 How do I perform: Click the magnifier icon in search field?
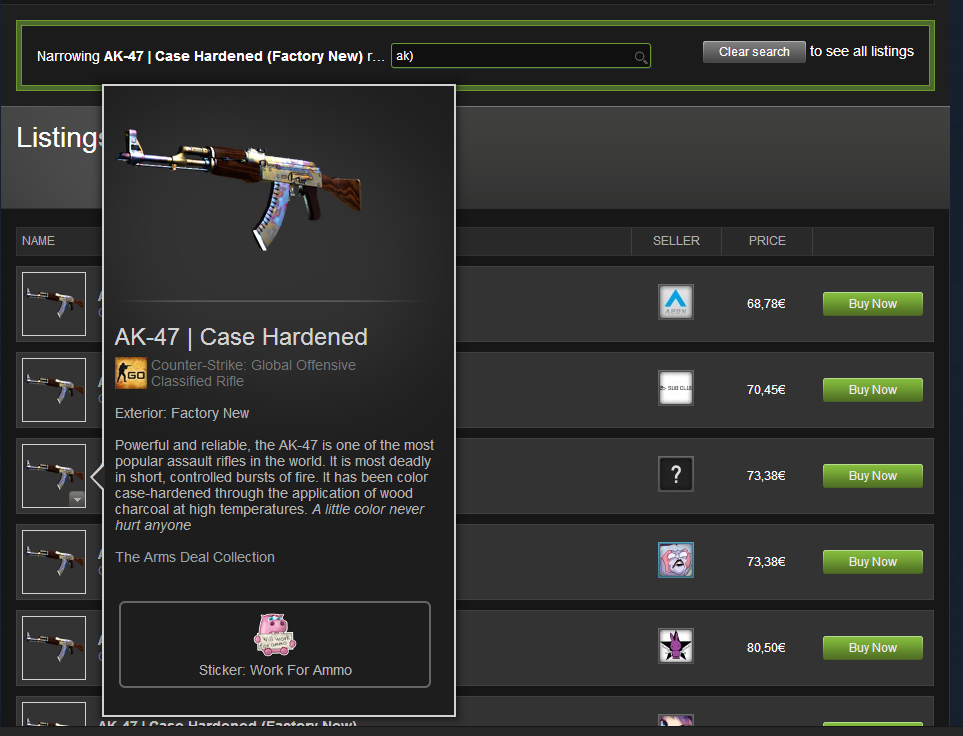tap(641, 57)
